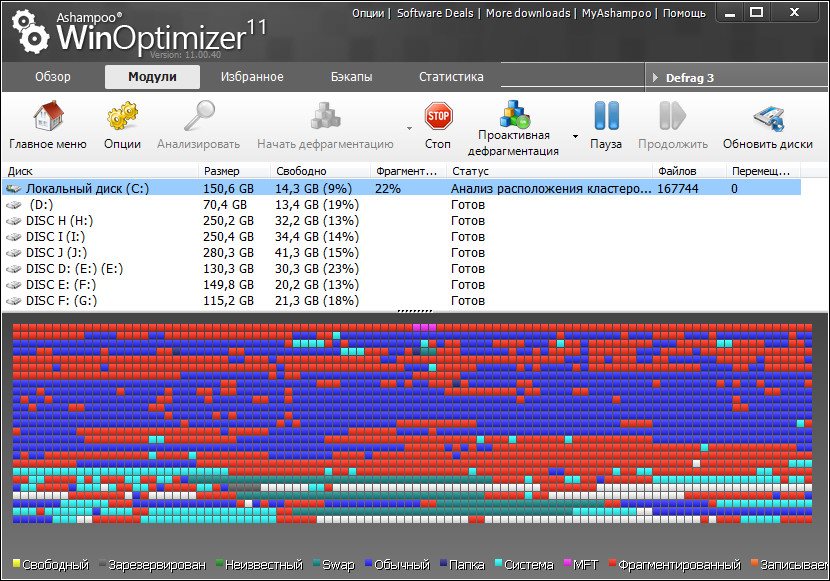
Task: Click the Анализировать magnifier icon
Action: tap(199, 116)
